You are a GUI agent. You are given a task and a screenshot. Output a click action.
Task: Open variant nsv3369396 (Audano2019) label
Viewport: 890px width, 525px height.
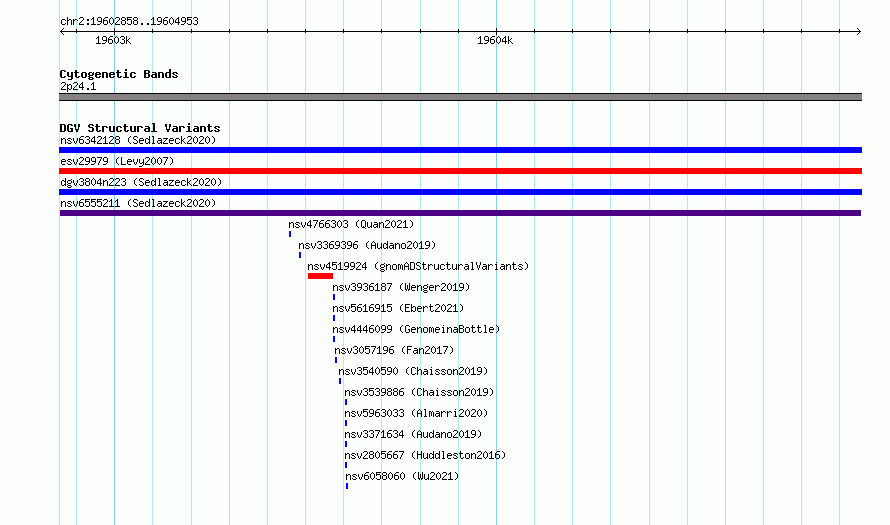pos(367,245)
